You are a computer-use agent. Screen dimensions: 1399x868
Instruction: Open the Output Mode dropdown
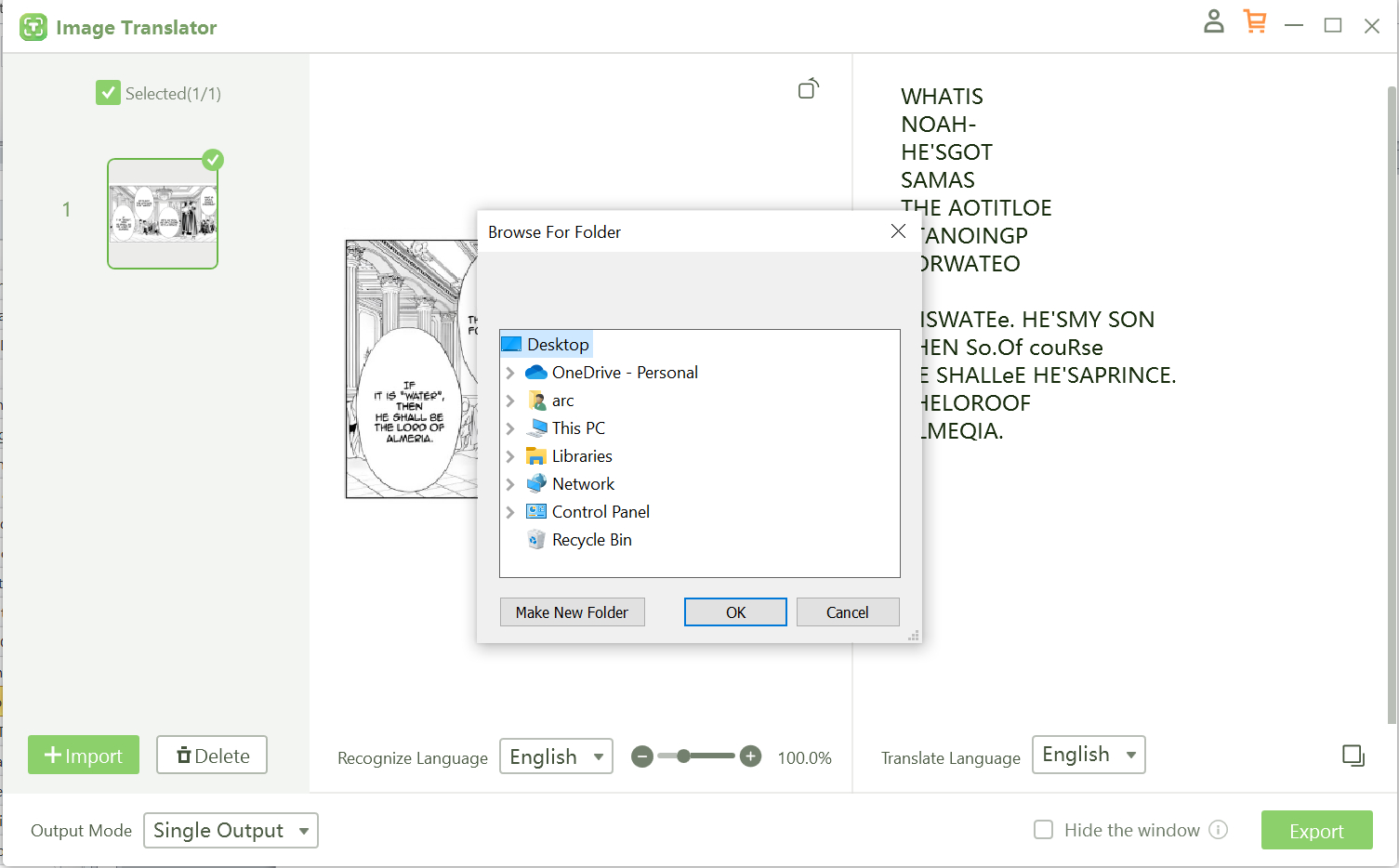coord(231,830)
